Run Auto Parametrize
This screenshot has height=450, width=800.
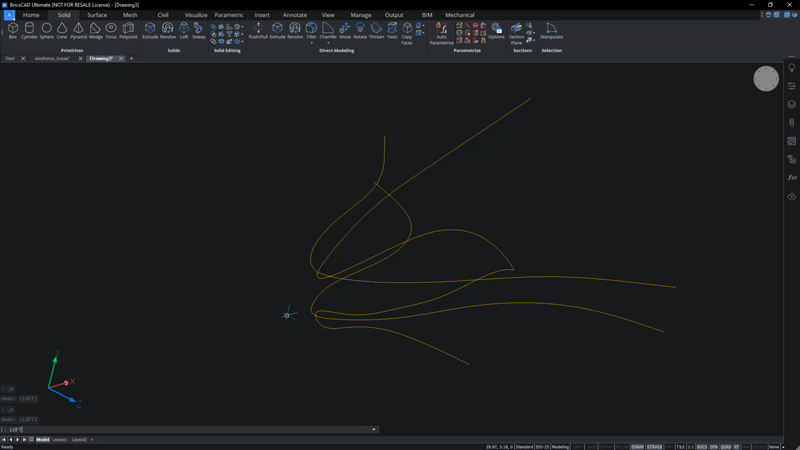[x=441, y=33]
